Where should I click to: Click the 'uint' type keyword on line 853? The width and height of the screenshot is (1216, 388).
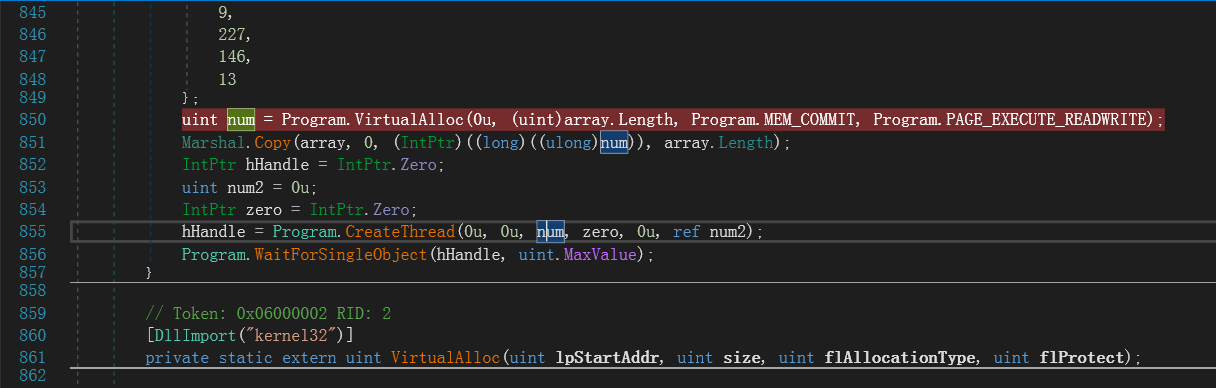pyautogui.click(x=200, y=187)
